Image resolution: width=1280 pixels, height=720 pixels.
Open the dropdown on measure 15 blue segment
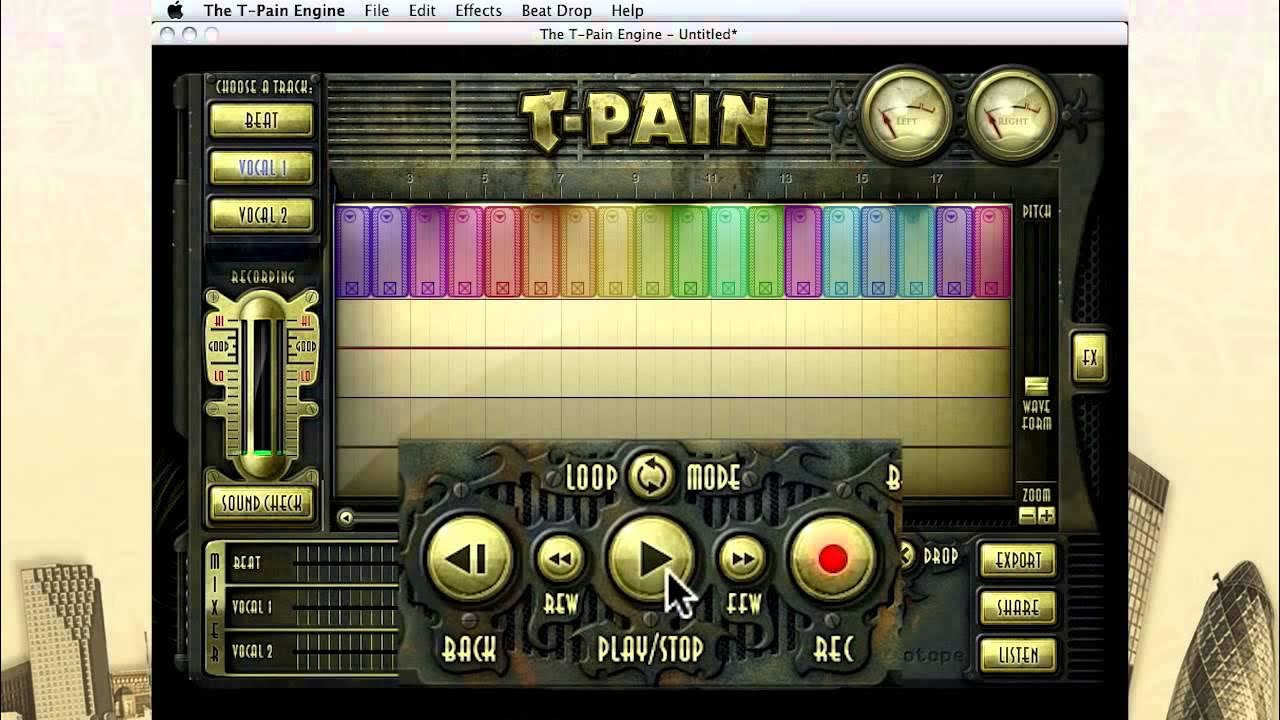coord(877,216)
